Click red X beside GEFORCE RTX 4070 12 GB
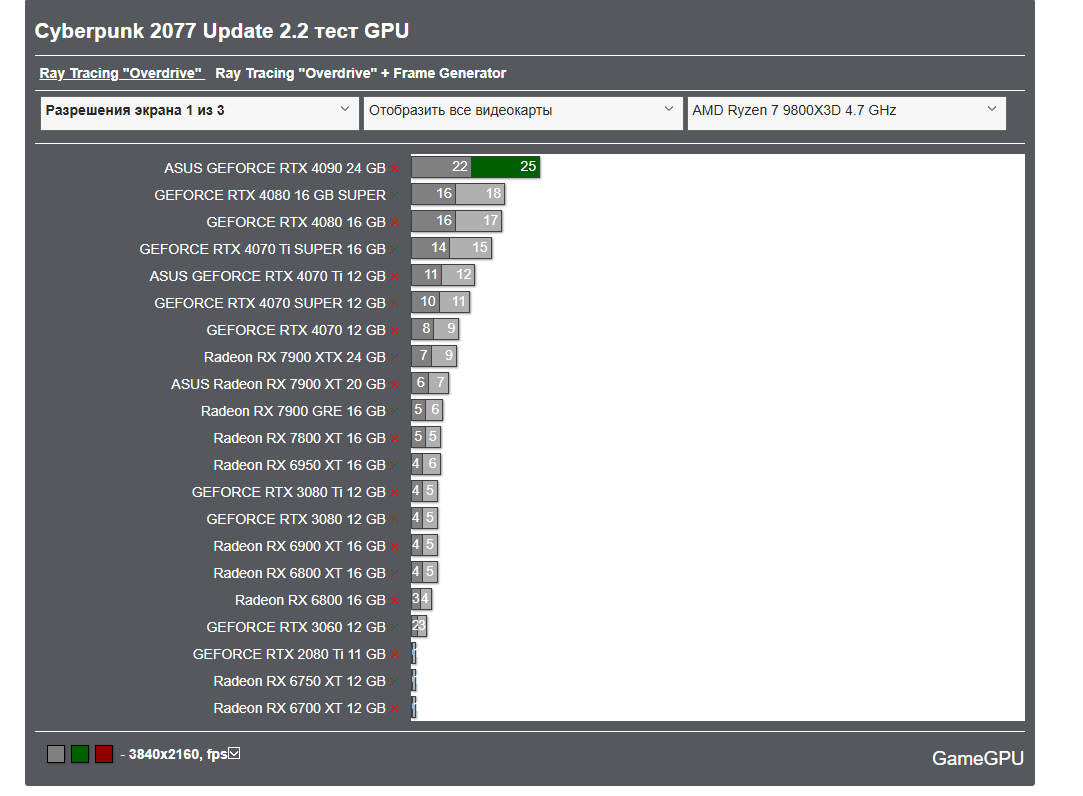The width and height of the screenshot is (1083, 796). pos(394,331)
